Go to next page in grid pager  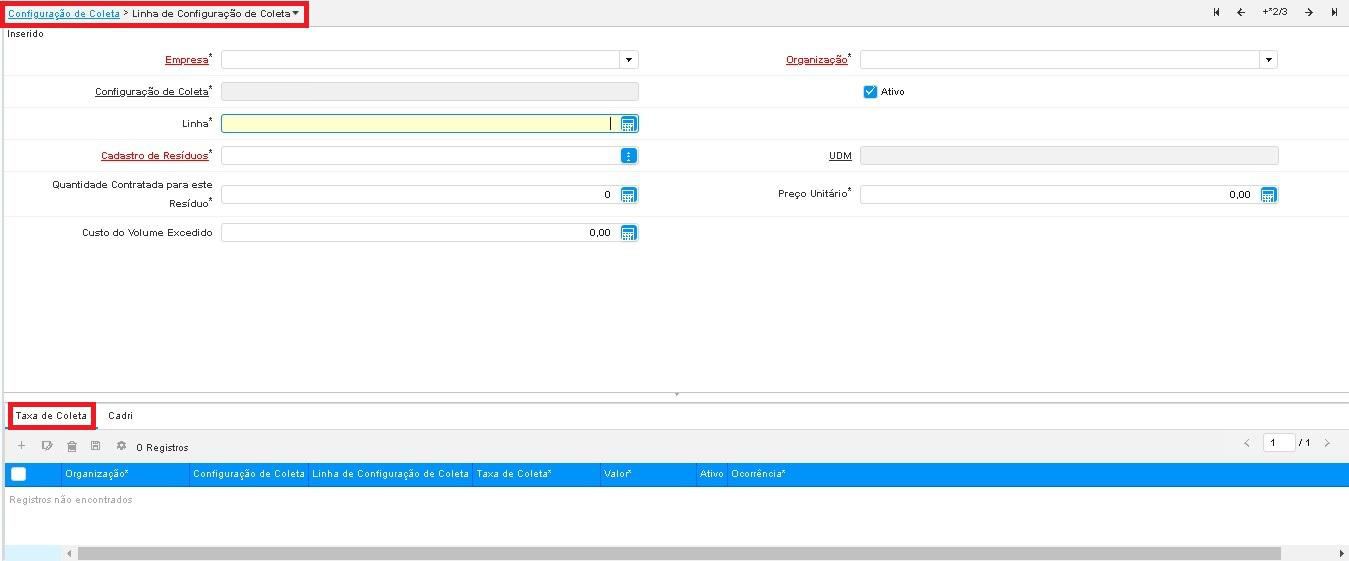(x=1327, y=443)
